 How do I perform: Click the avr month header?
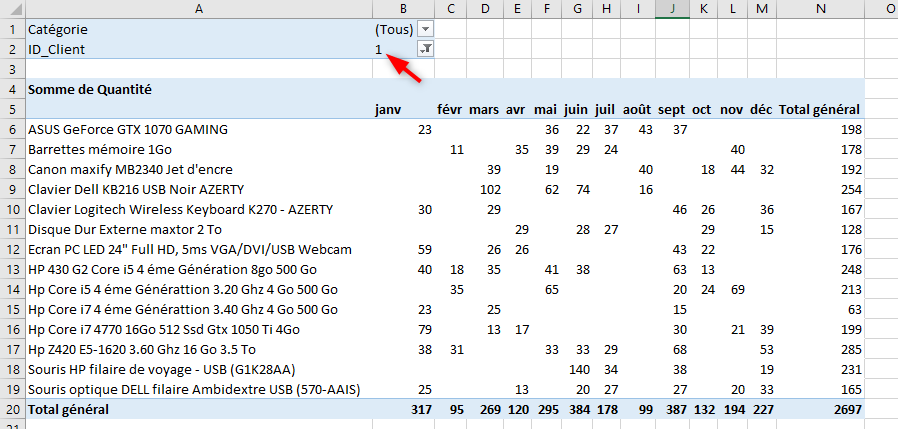point(515,109)
